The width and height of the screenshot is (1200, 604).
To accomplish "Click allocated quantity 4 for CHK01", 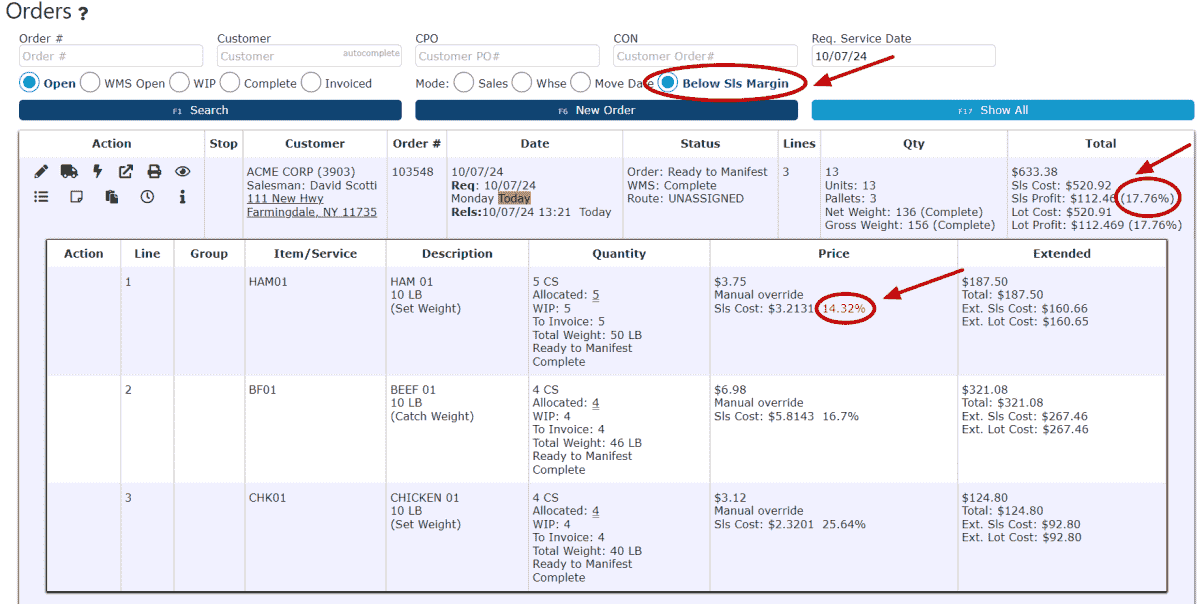I will [x=596, y=511].
